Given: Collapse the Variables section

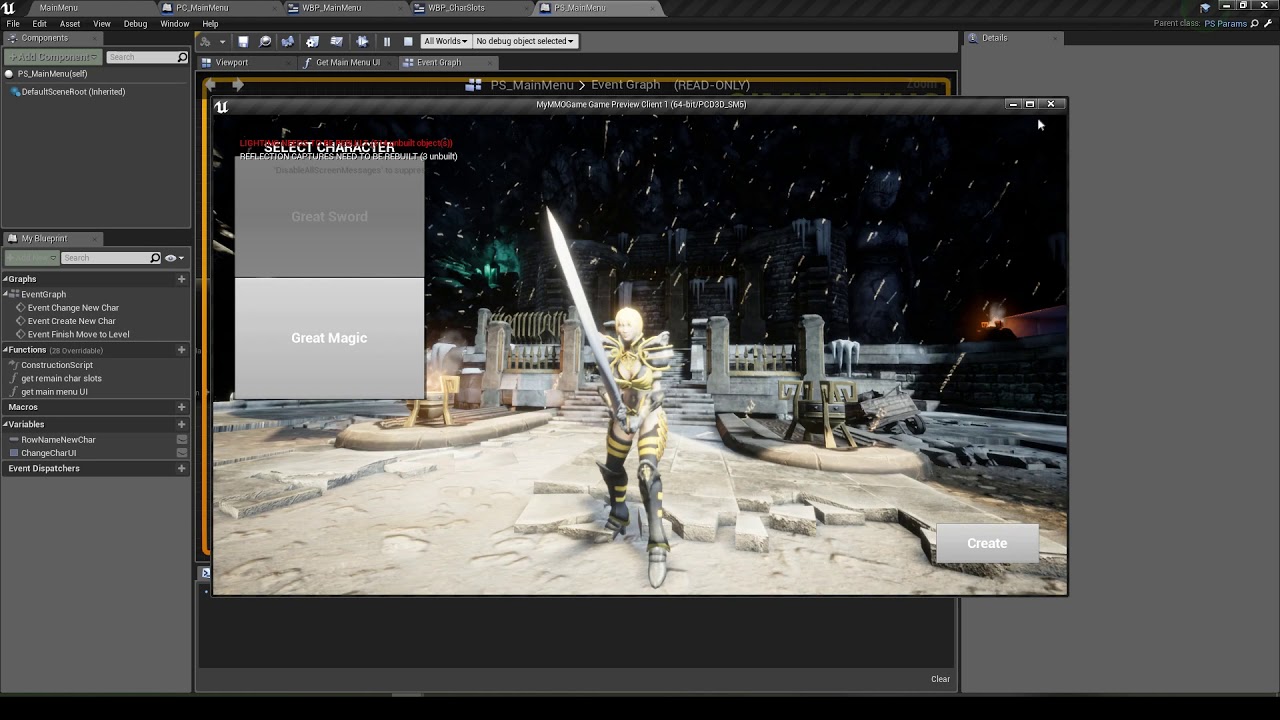Looking at the screenshot, I should (x=5, y=424).
